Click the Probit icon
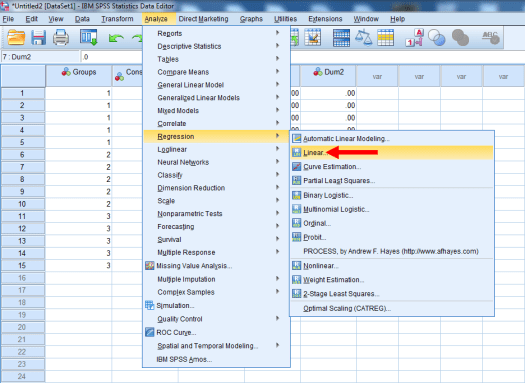 (296, 237)
